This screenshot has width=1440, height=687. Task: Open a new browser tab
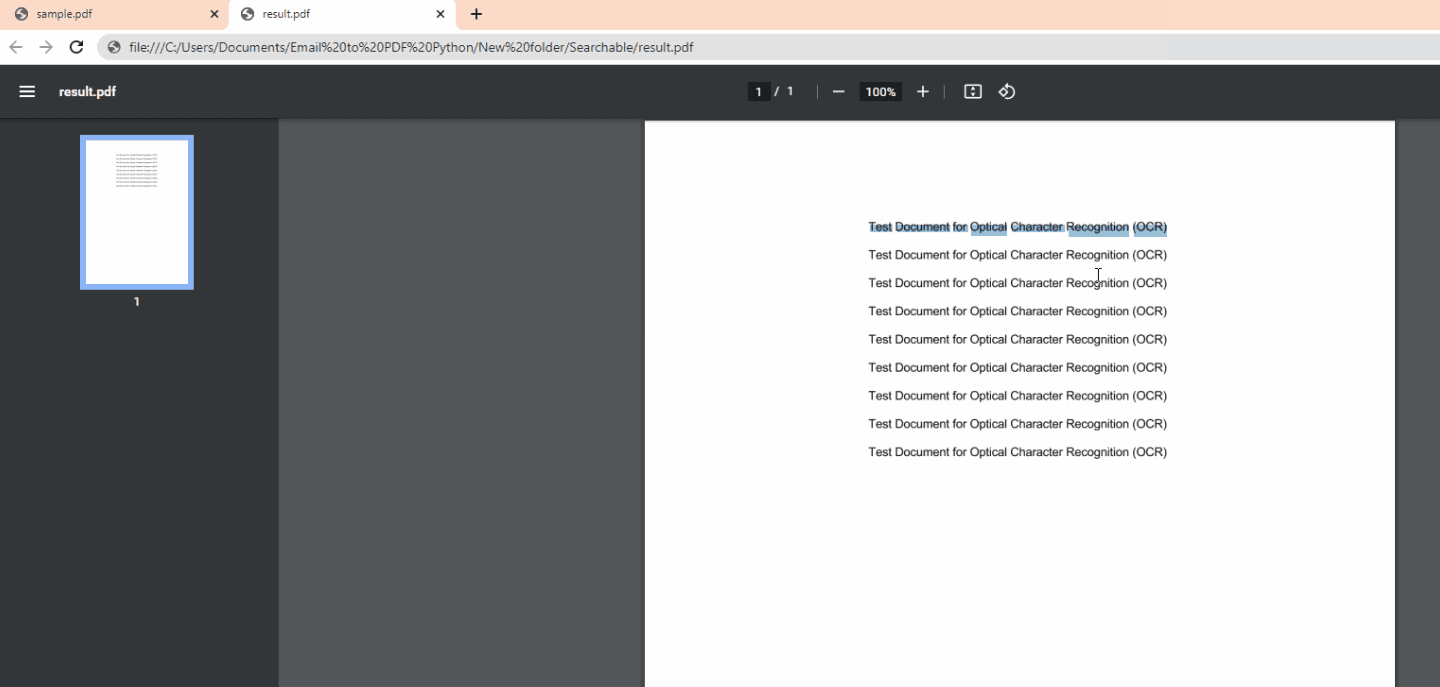475,14
